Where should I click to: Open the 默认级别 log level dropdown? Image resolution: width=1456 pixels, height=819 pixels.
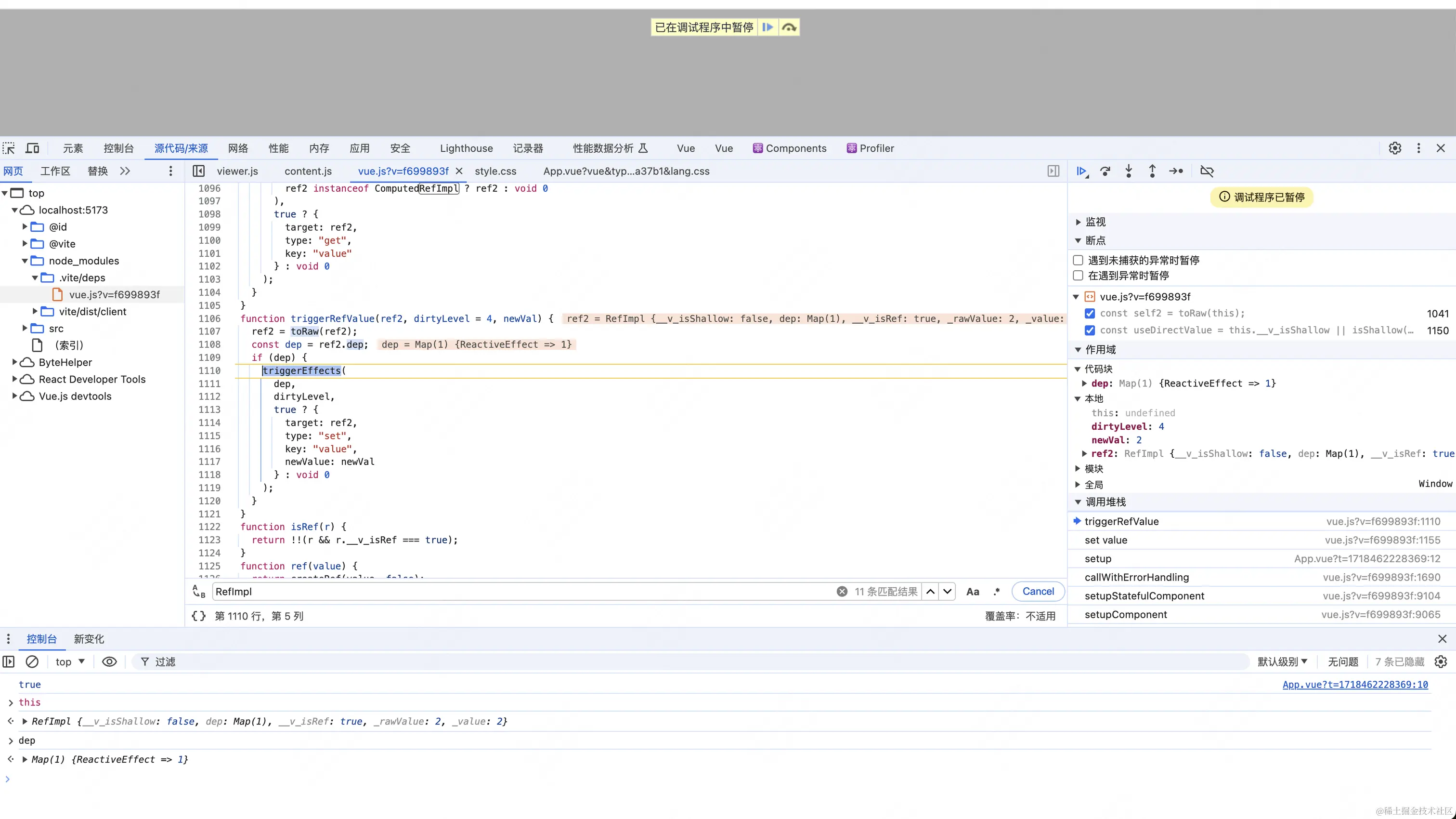(1282, 662)
